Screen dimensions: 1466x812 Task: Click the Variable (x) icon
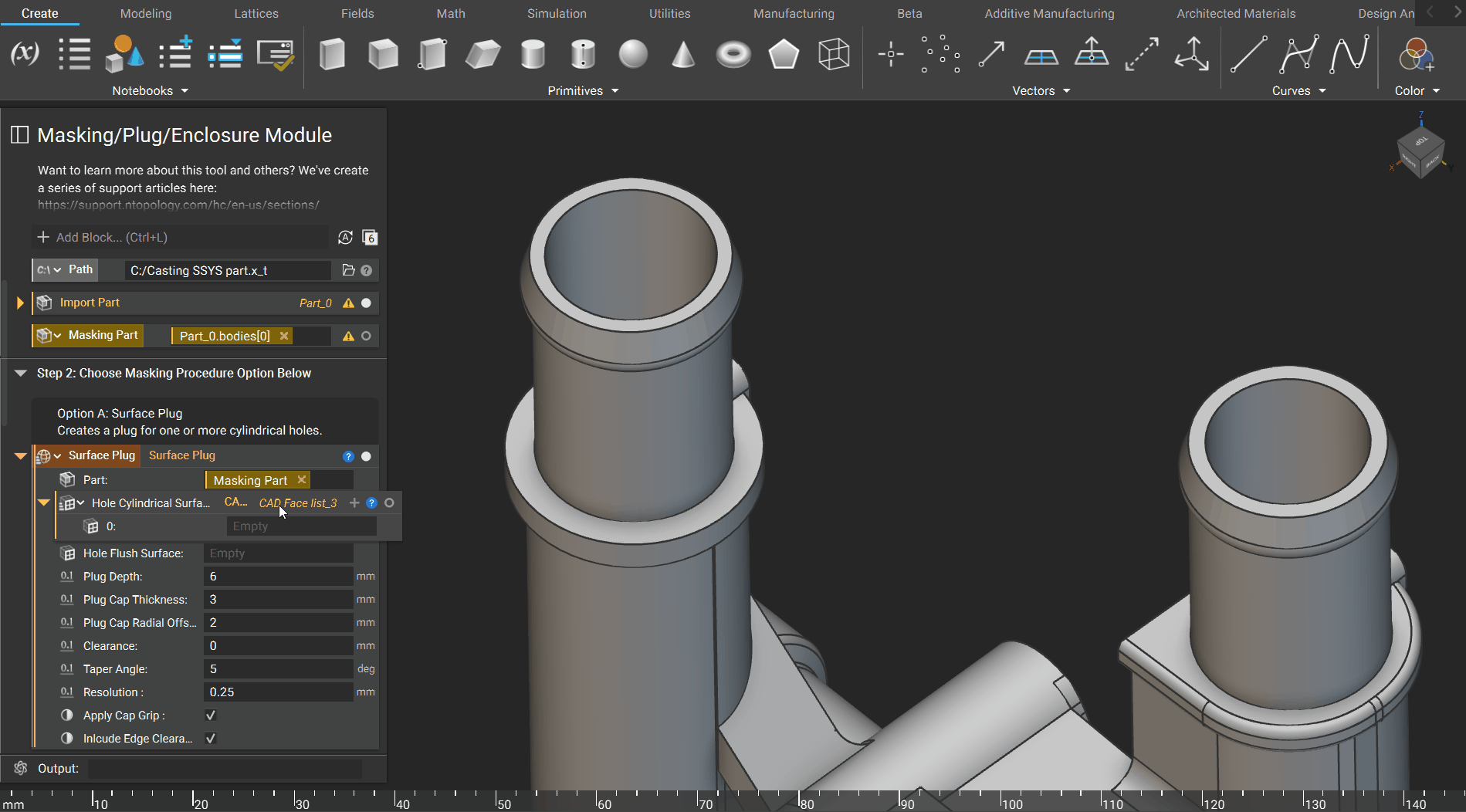coord(25,54)
